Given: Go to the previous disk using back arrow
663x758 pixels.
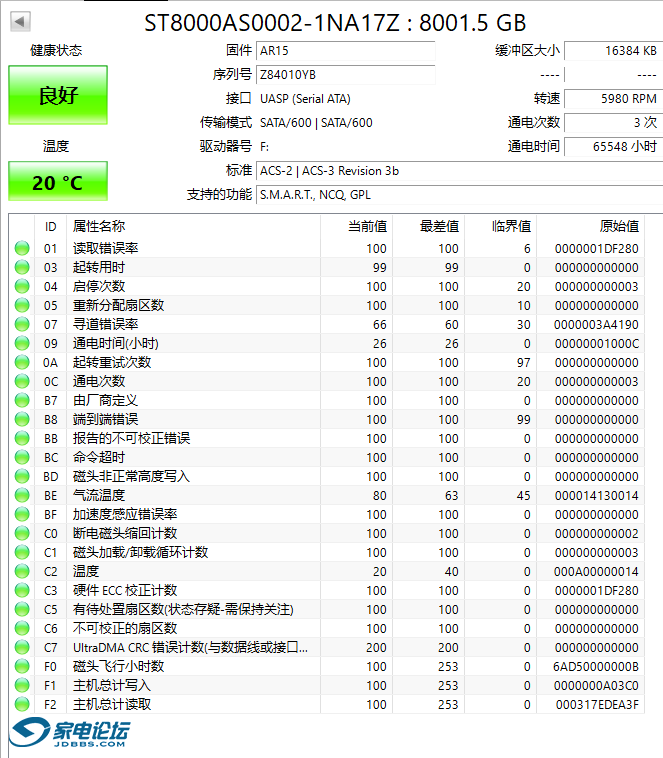Looking at the screenshot, I should (x=20, y=21).
